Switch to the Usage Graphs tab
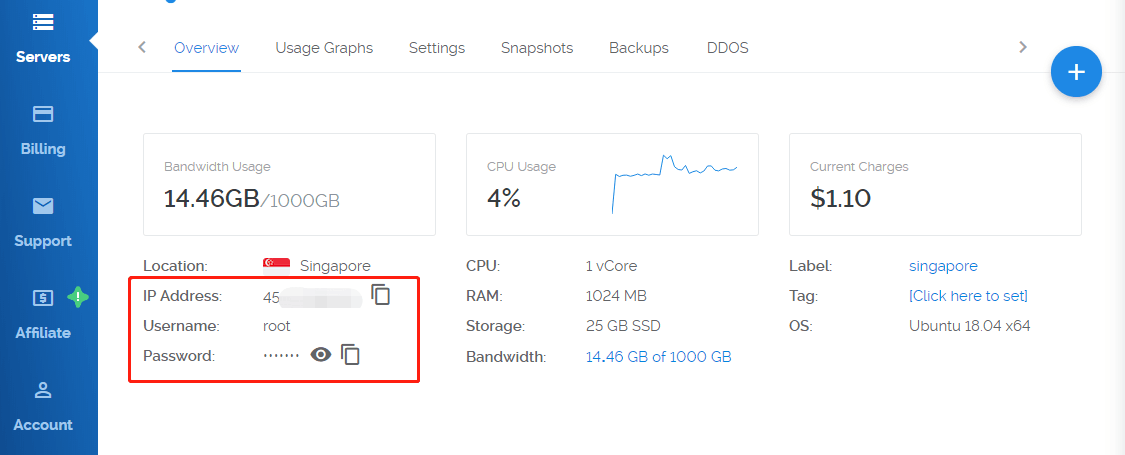 coord(324,48)
